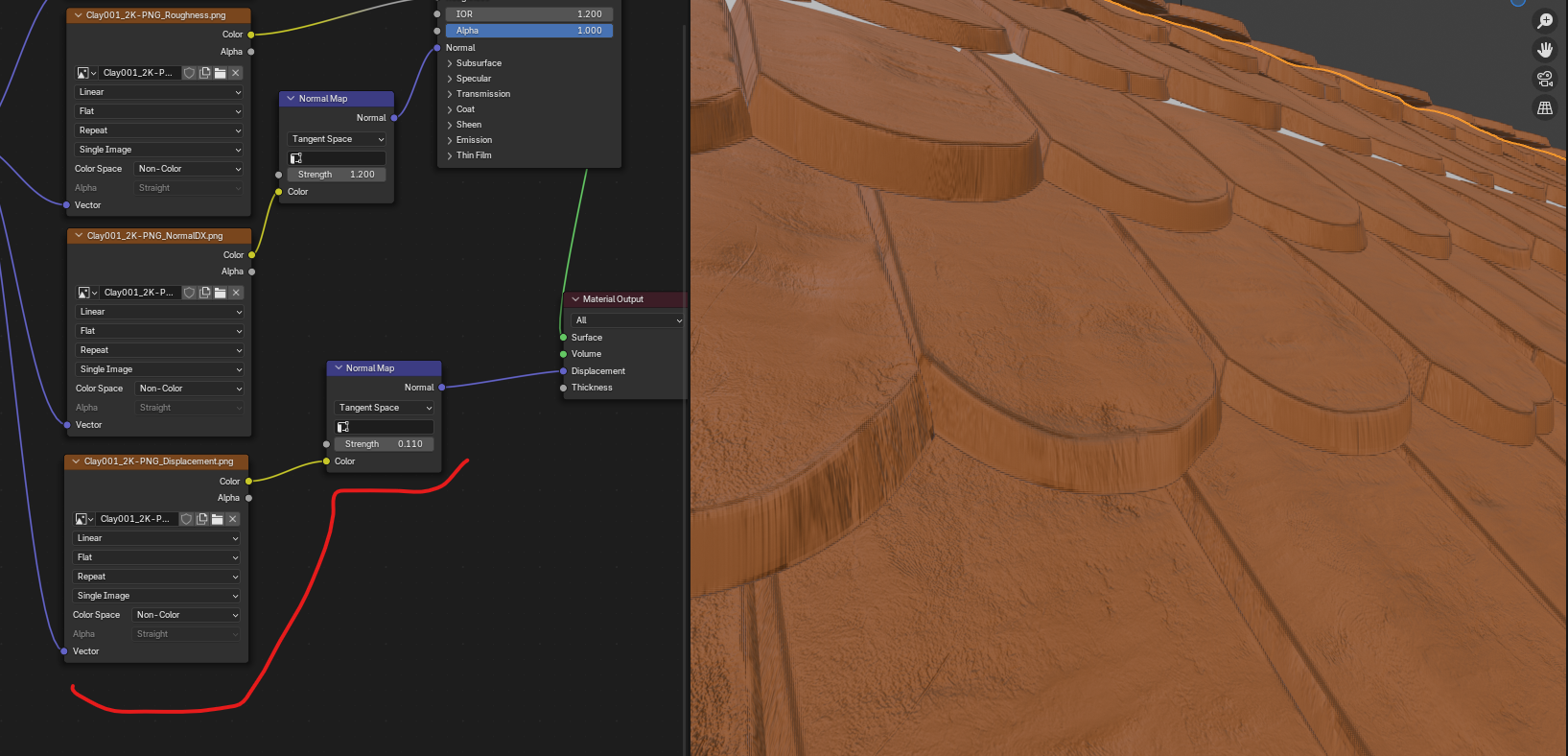Switch perspective/orthographic with the grid icon
Viewport: 1568px width, 756px height.
point(1544,108)
